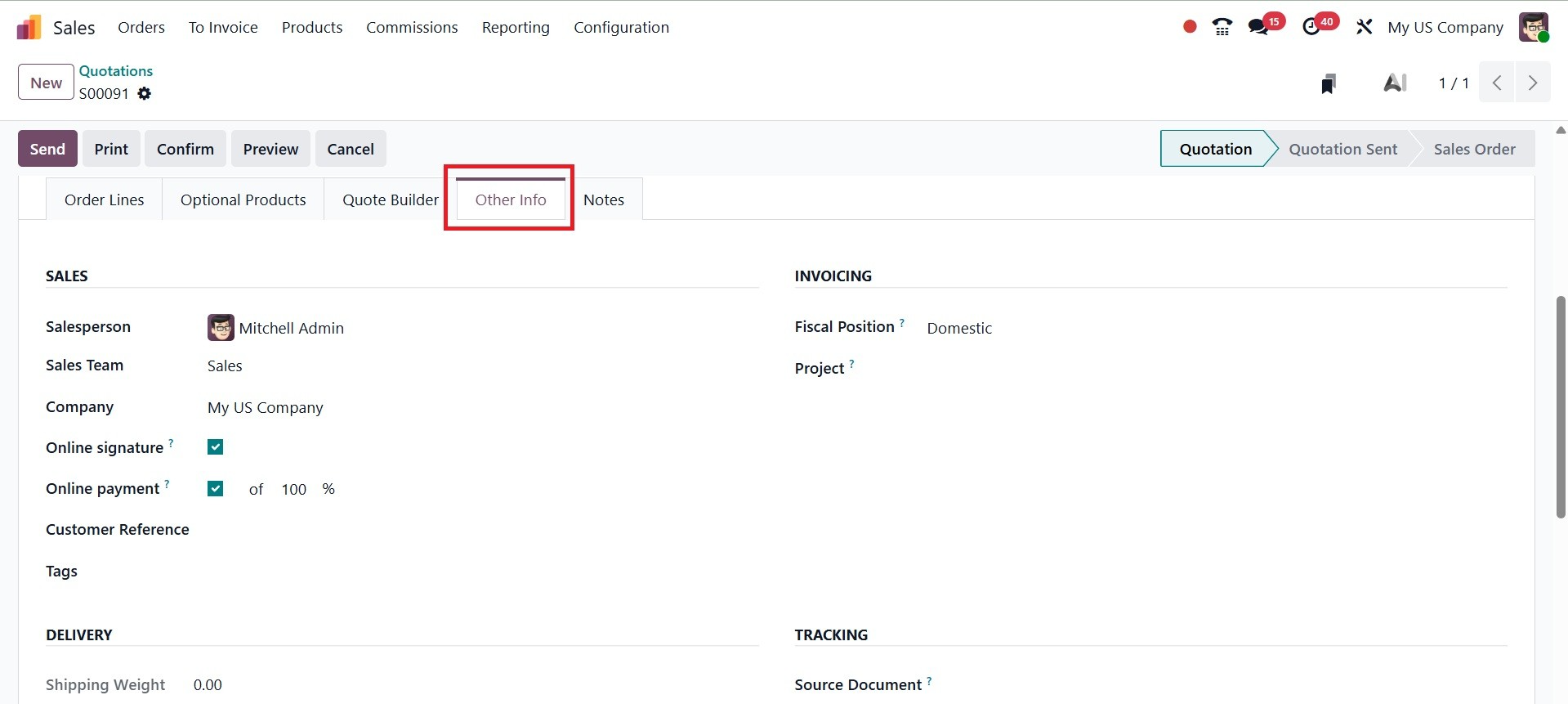Screen dimensions: 1568x704
Task: Open the Orders menu
Action: (x=141, y=27)
